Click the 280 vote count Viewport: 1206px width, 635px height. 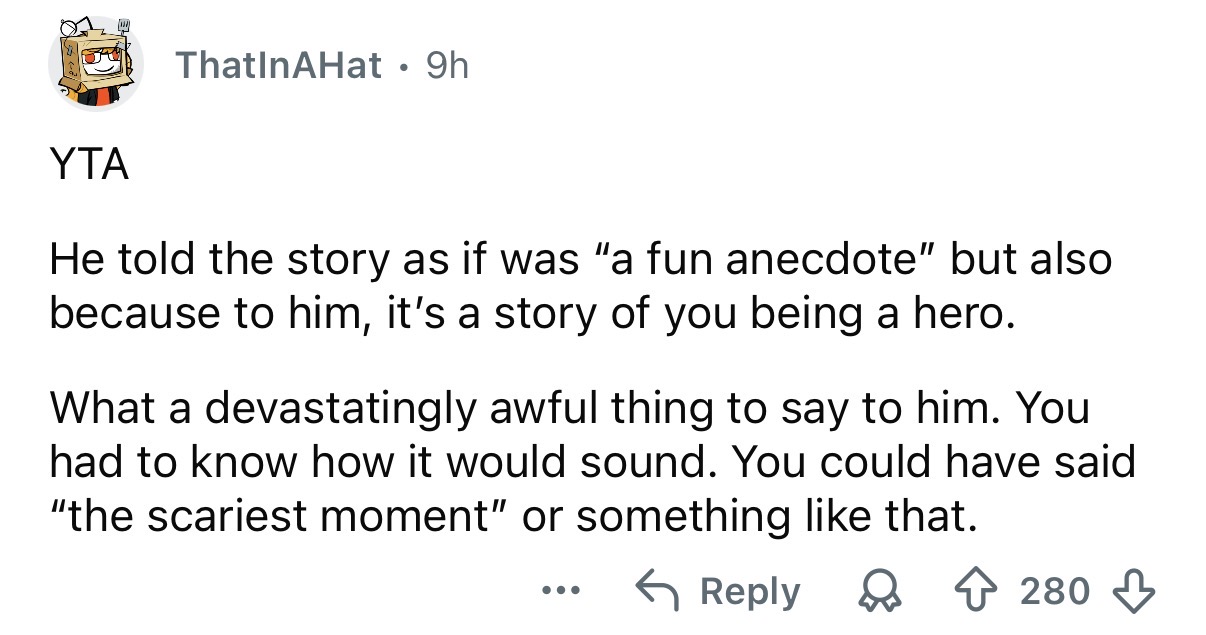coord(1057,591)
